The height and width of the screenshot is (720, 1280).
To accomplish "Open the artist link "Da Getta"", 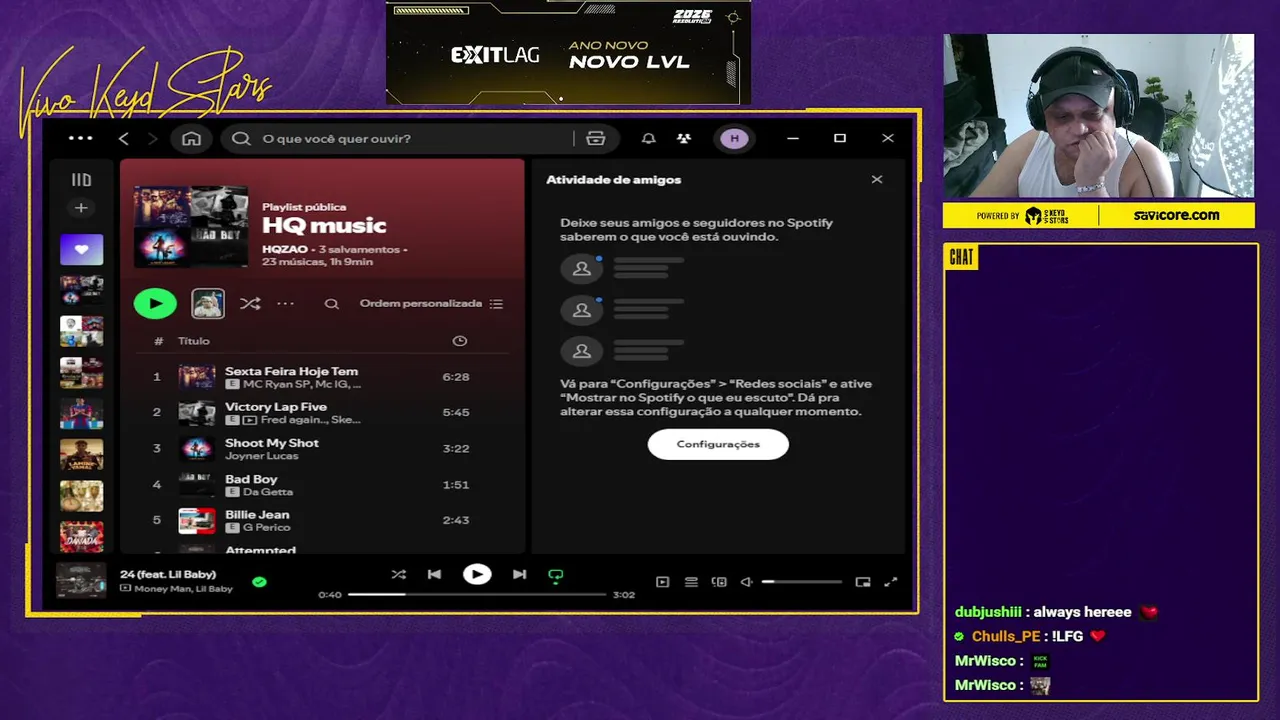I will pos(268,492).
